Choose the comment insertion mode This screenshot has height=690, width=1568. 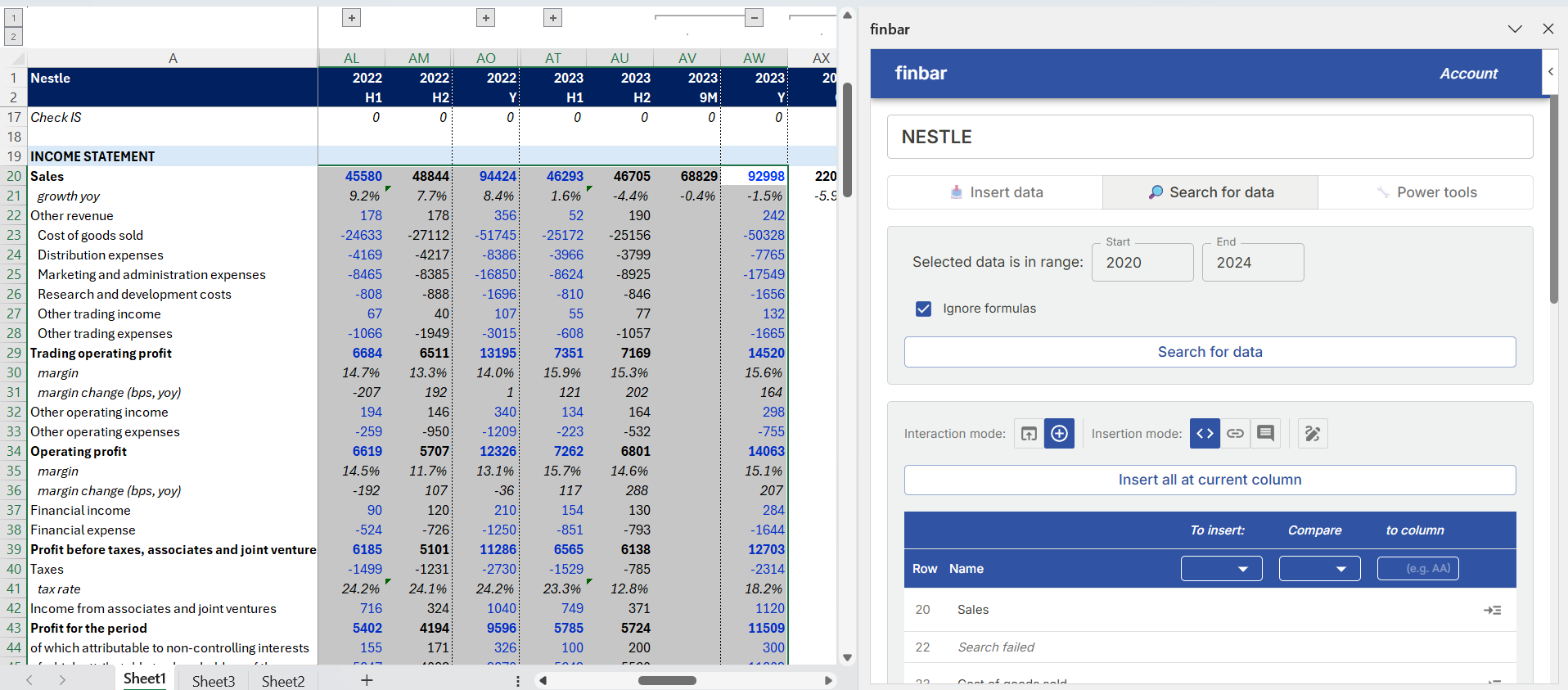tap(1265, 434)
